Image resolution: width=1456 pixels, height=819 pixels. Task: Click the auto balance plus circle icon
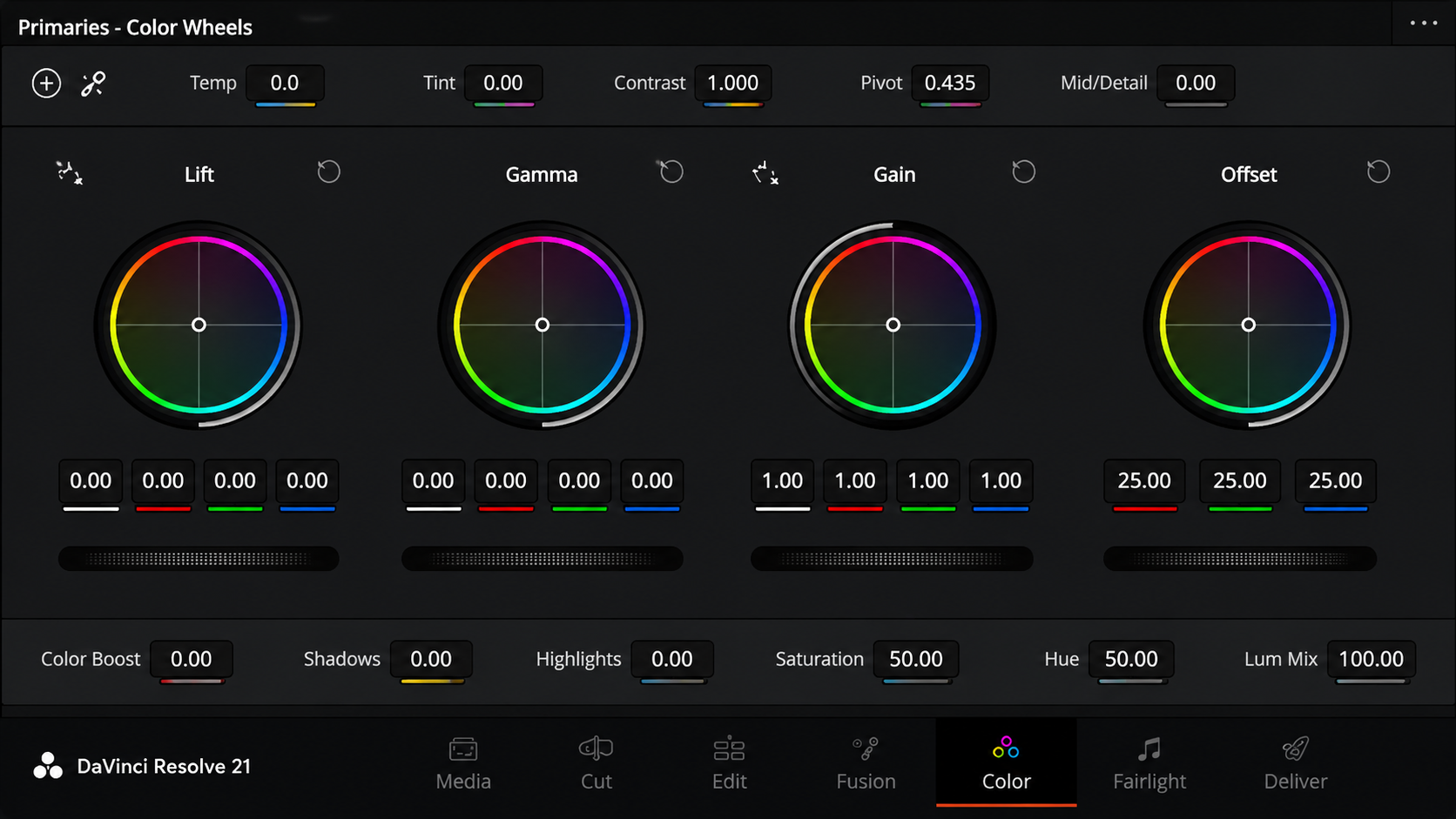pyautogui.click(x=46, y=84)
